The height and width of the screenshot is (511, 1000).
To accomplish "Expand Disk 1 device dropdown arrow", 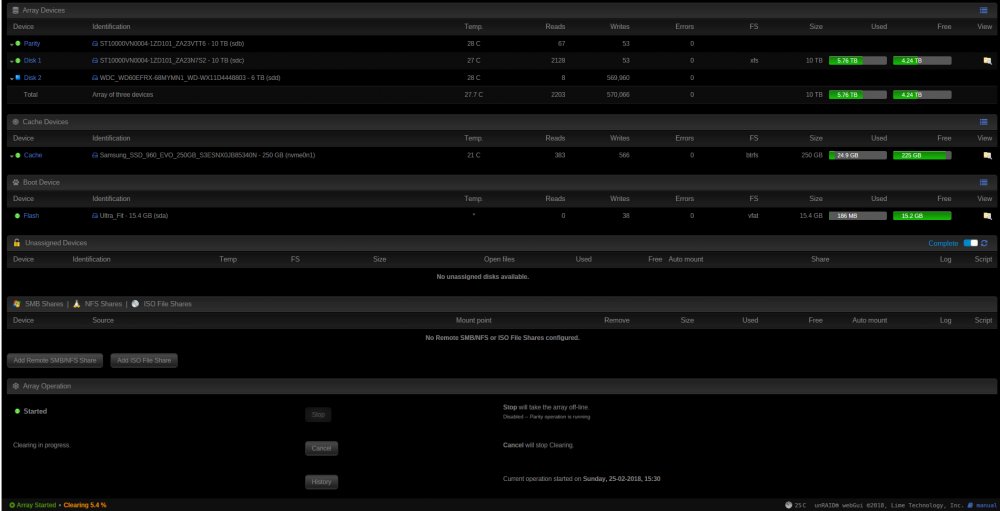I will [11, 61].
